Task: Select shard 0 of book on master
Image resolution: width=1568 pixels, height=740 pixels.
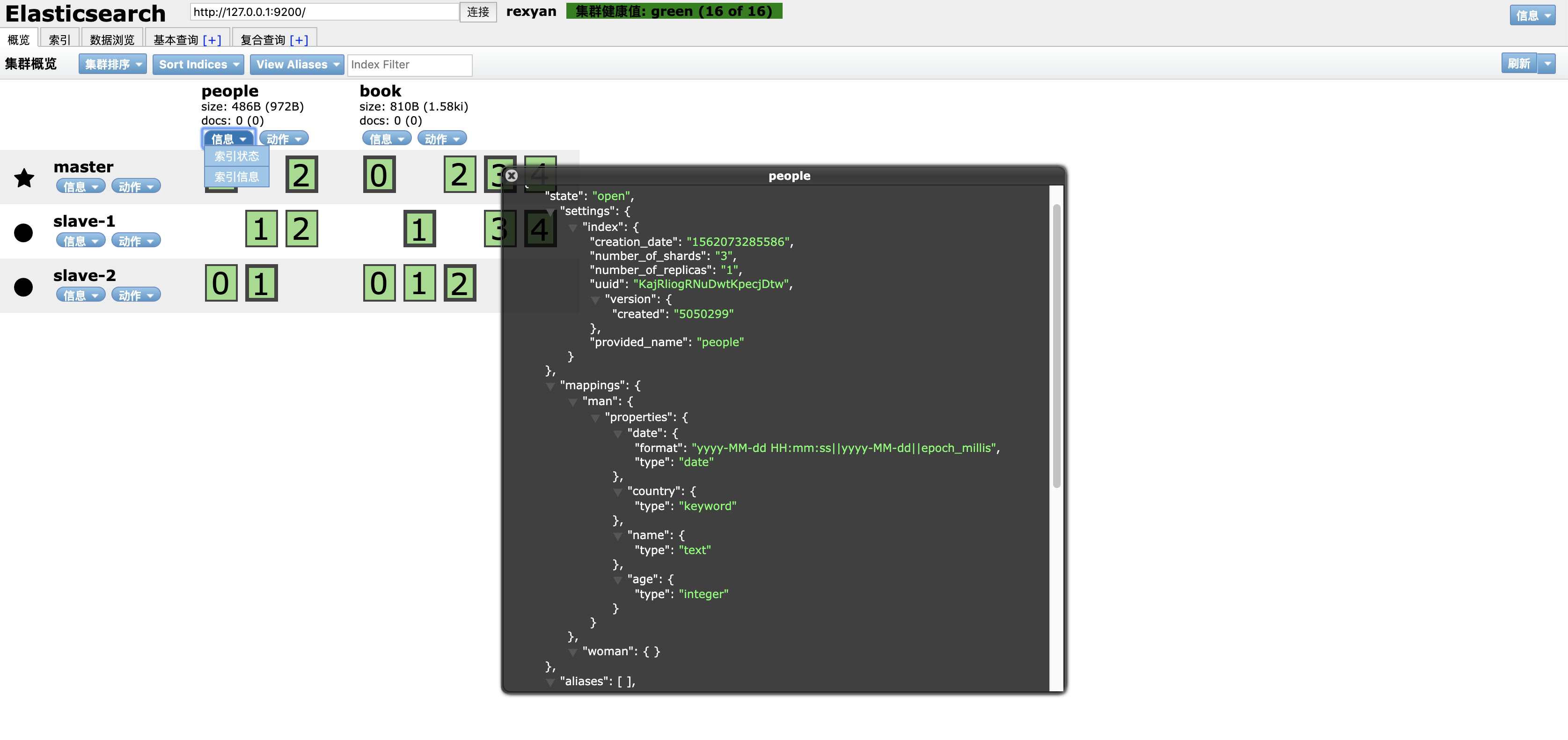Action: [x=379, y=175]
